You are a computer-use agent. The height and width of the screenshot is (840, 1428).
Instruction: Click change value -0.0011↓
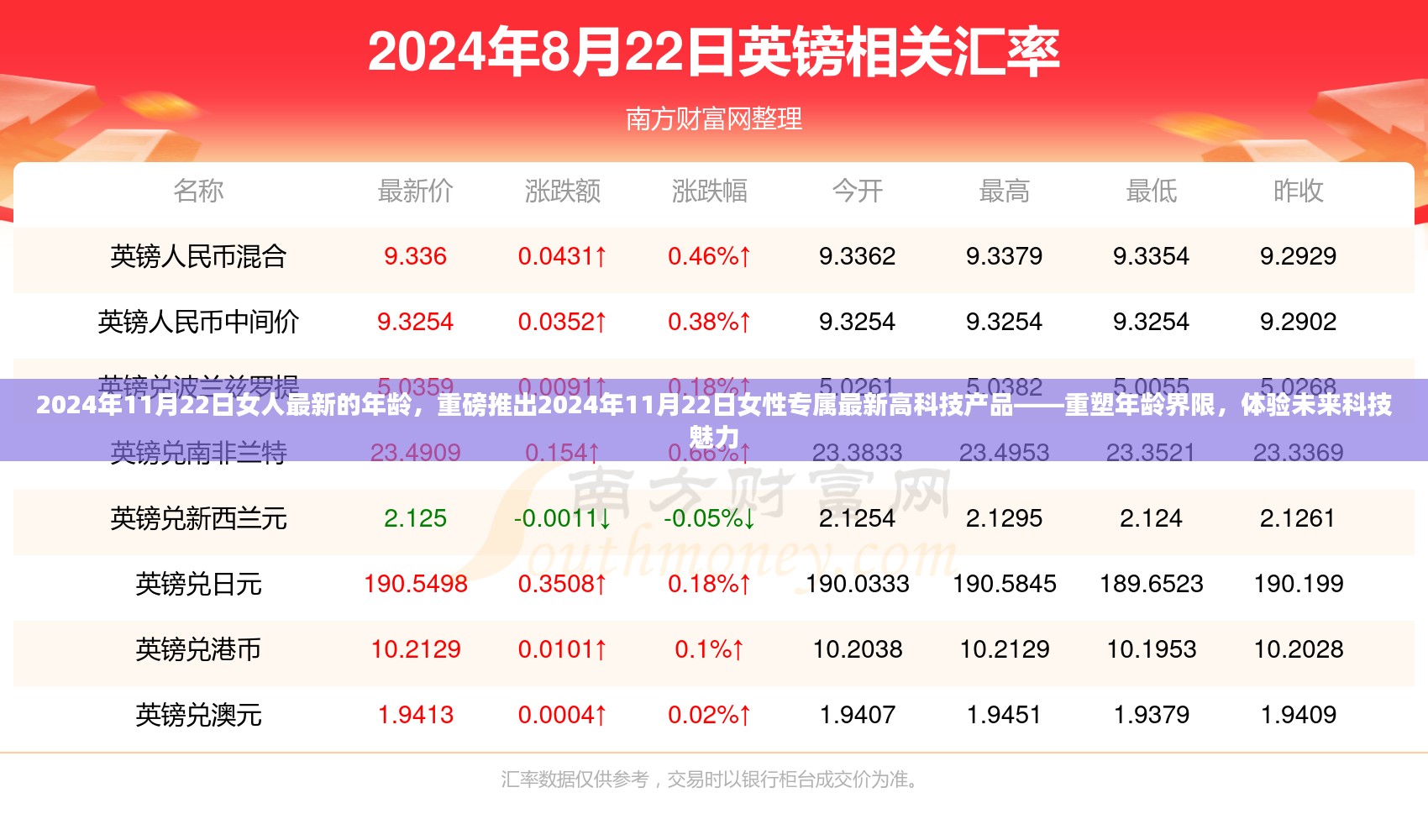(562, 518)
